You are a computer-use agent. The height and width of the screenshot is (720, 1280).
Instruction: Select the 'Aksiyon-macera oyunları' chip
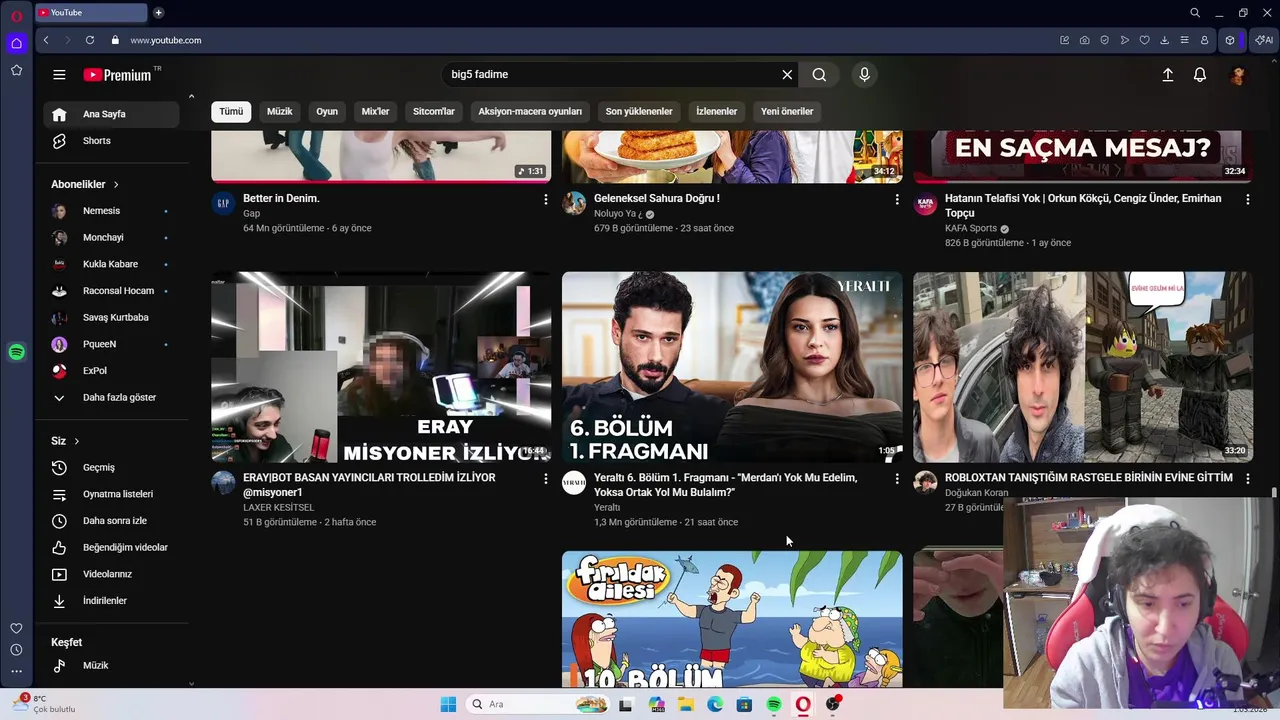tap(530, 111)
